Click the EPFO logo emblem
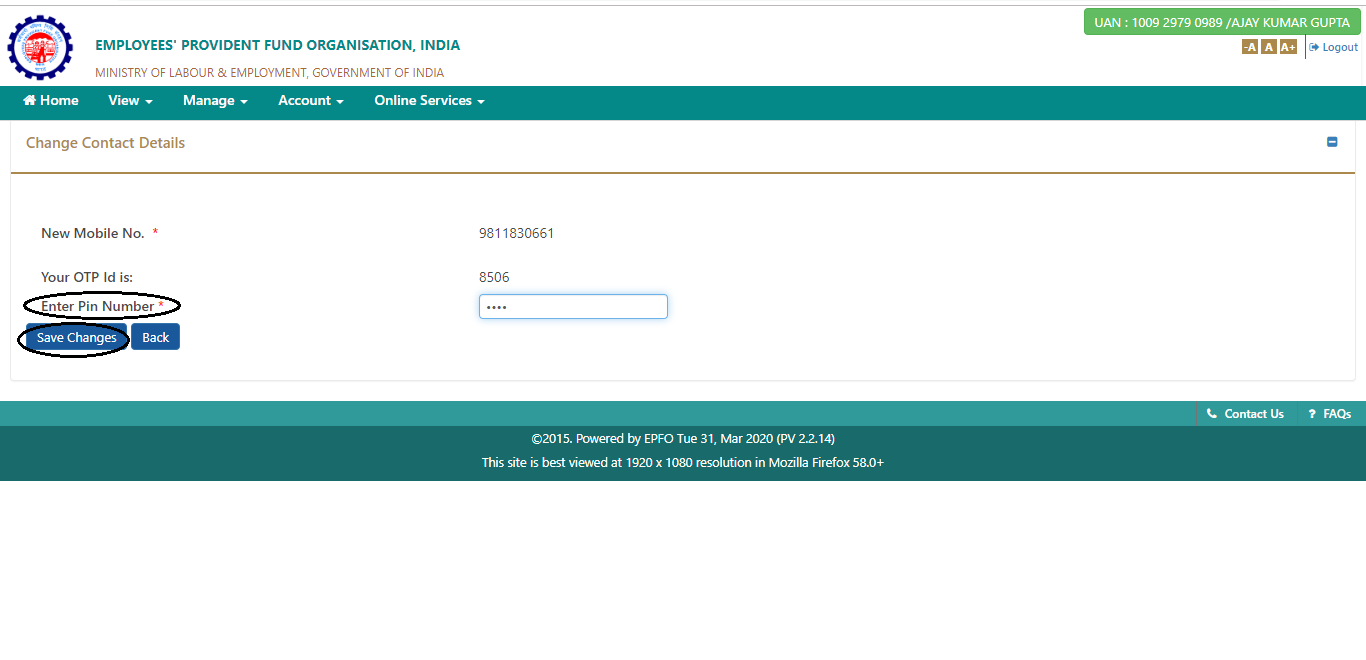The image size is (1366, 660). point(40,48)
